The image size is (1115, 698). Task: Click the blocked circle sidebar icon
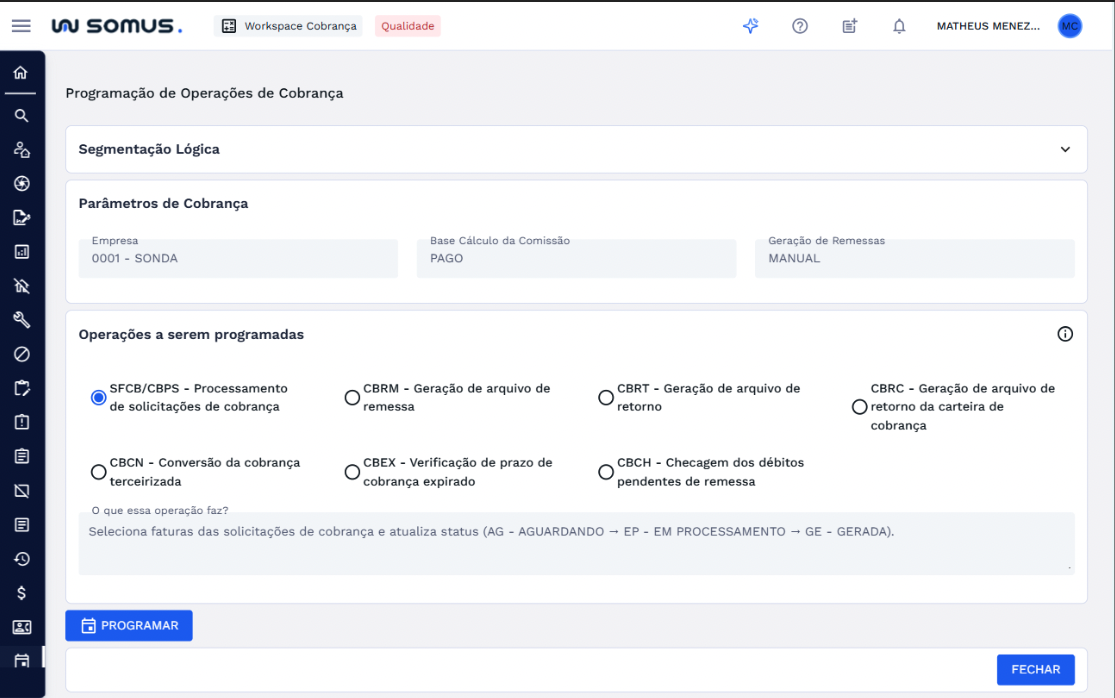[21, 354]
